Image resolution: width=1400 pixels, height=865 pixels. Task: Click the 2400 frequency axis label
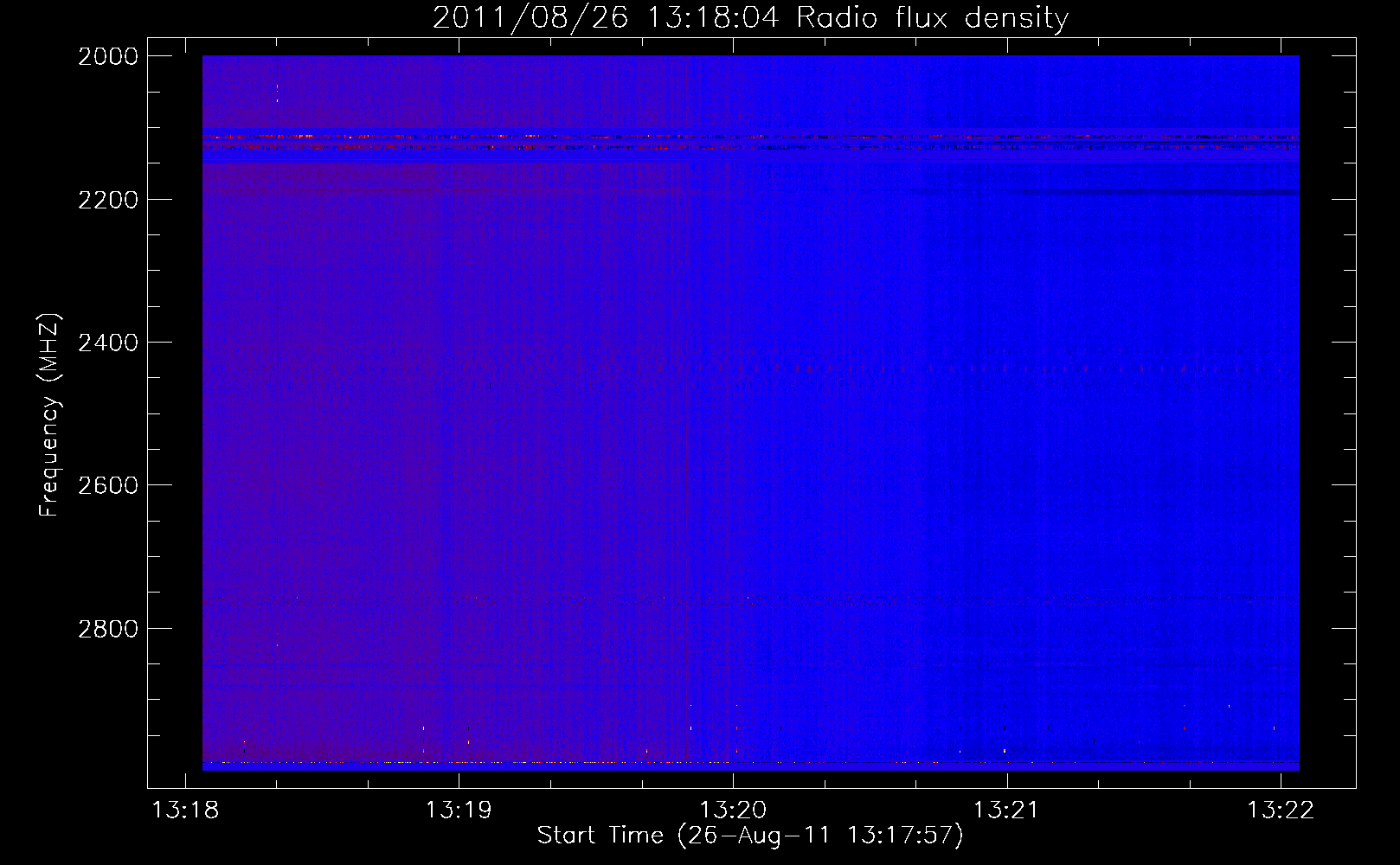(108, 343)
